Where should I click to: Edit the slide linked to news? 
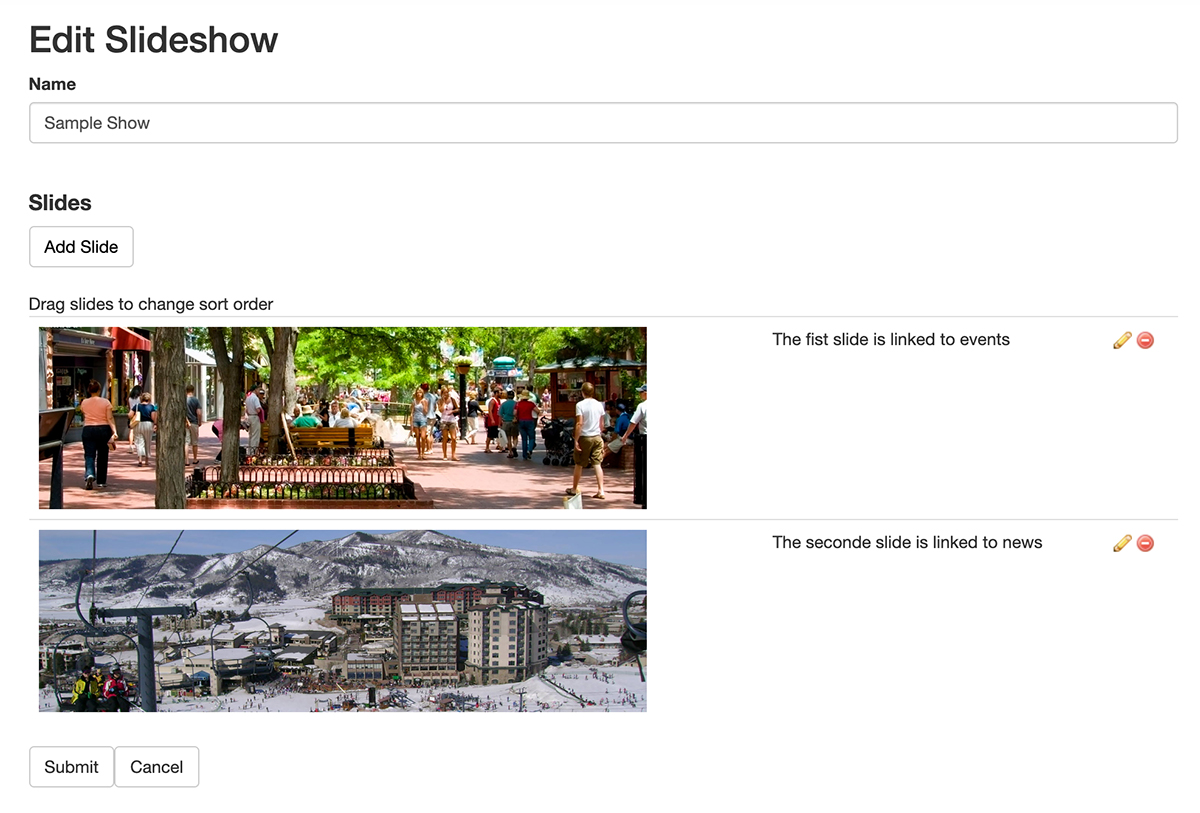click(1122, 543)
